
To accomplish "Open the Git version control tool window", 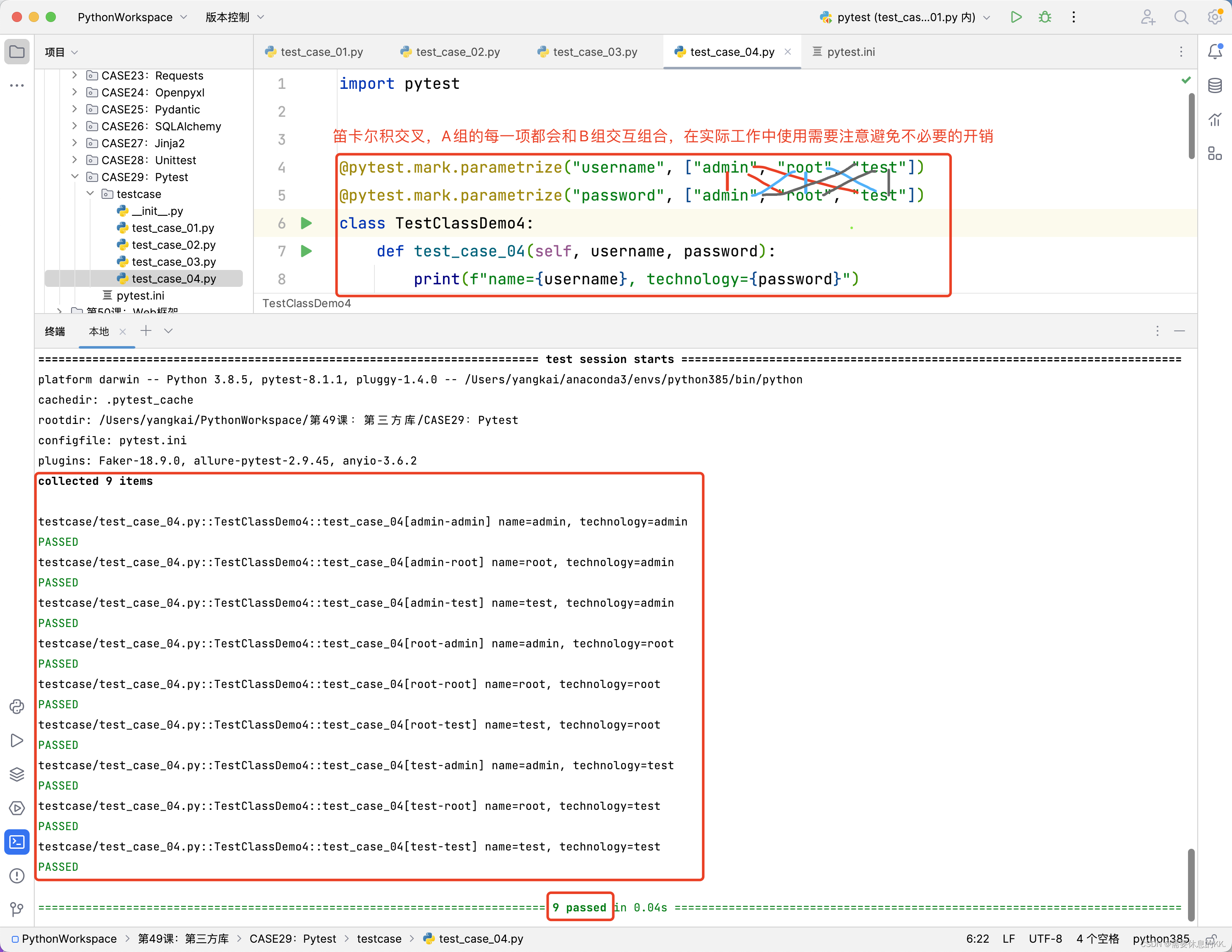I will click(17, 909).
